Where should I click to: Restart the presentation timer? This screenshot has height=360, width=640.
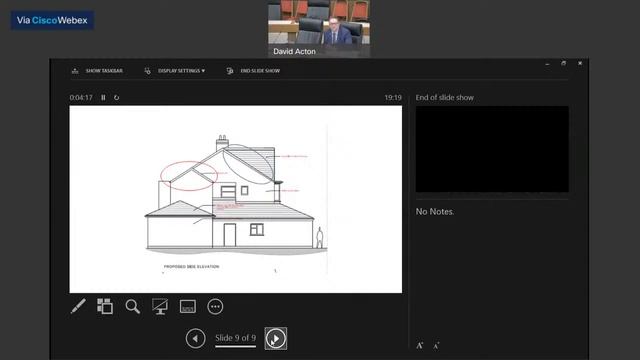(116, 98)
